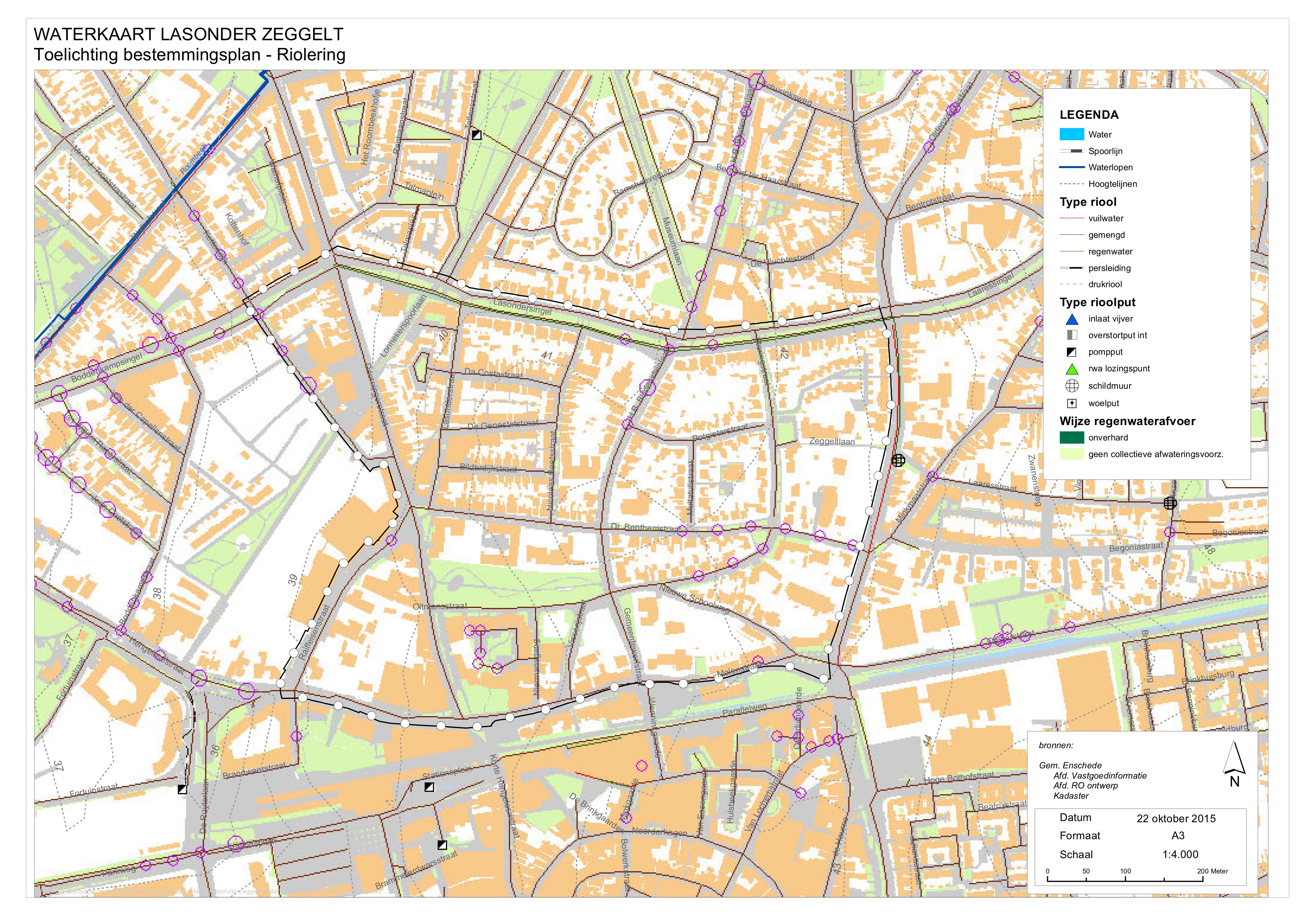The width and height of the screenshot is (1307, 924).
Task: Click the Formaat value A3
Action: tap(1178, 835)
